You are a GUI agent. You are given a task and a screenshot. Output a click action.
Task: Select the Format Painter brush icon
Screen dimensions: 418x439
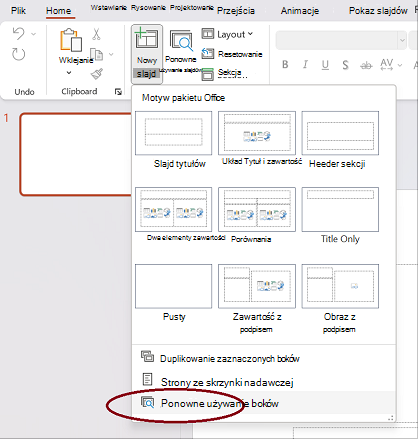(x=97, y=74)
